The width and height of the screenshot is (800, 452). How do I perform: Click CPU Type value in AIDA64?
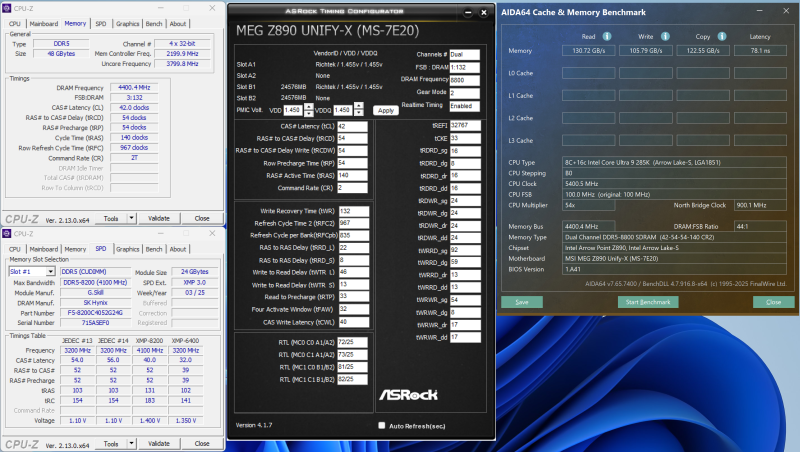(x=674, y=162)
